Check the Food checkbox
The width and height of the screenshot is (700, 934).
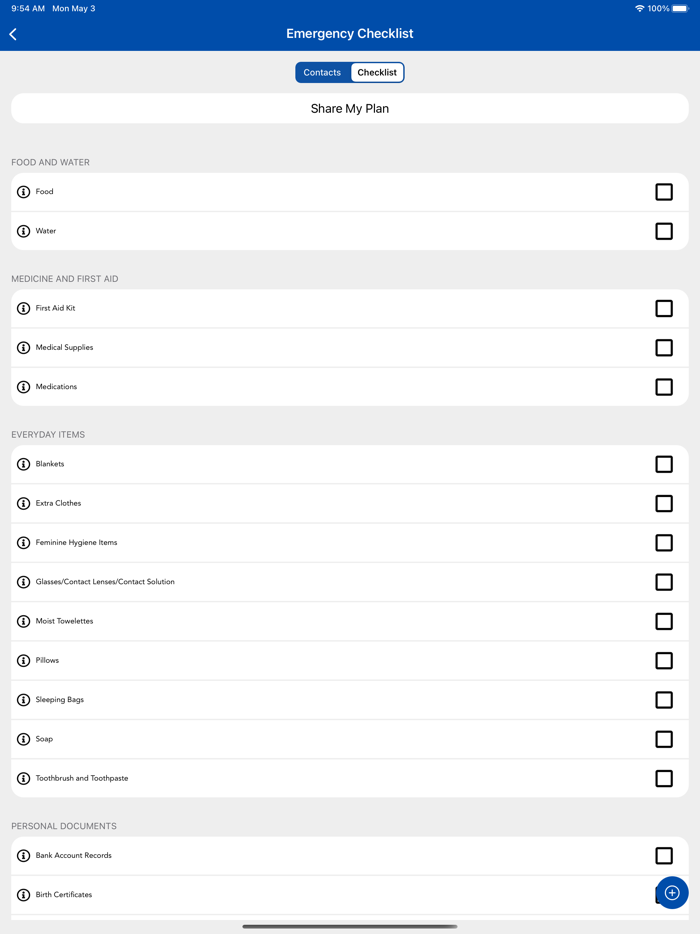pos(664,192)
